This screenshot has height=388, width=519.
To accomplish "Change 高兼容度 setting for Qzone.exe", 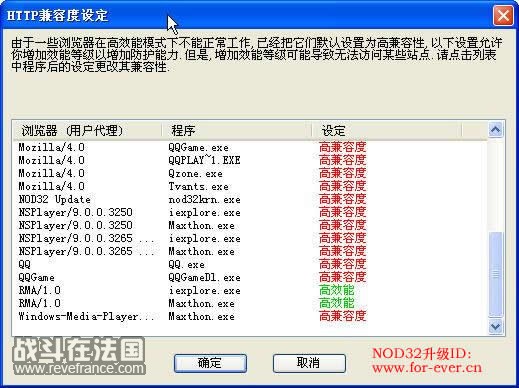I will click(342, 173).
